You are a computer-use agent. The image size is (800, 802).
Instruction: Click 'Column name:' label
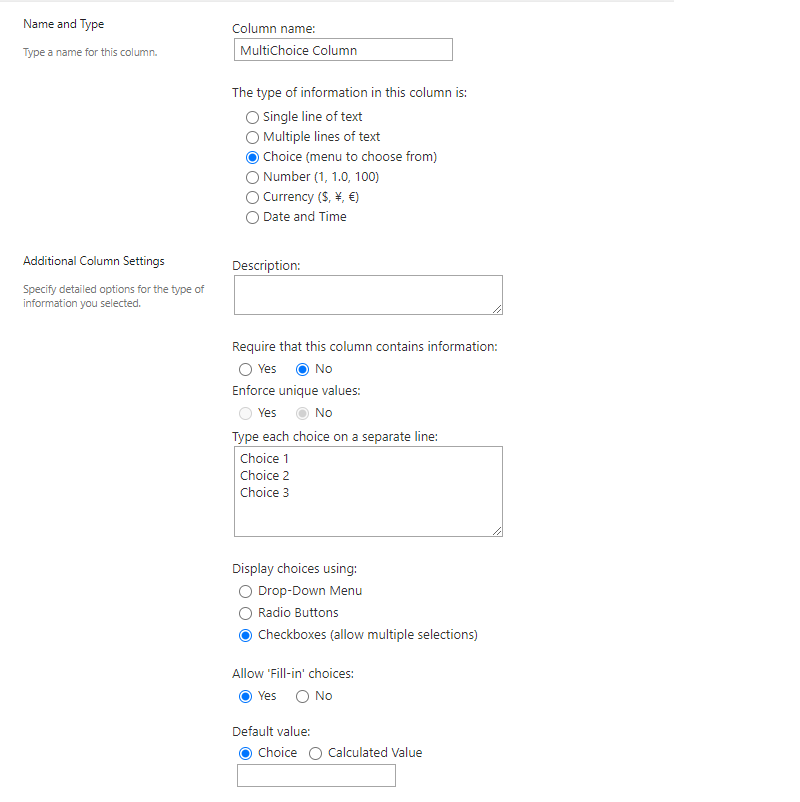pos(274,29)
